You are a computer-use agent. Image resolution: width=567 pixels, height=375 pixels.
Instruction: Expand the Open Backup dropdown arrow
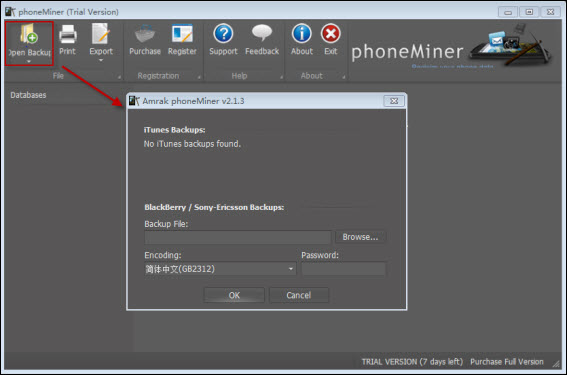click(29, 61)
